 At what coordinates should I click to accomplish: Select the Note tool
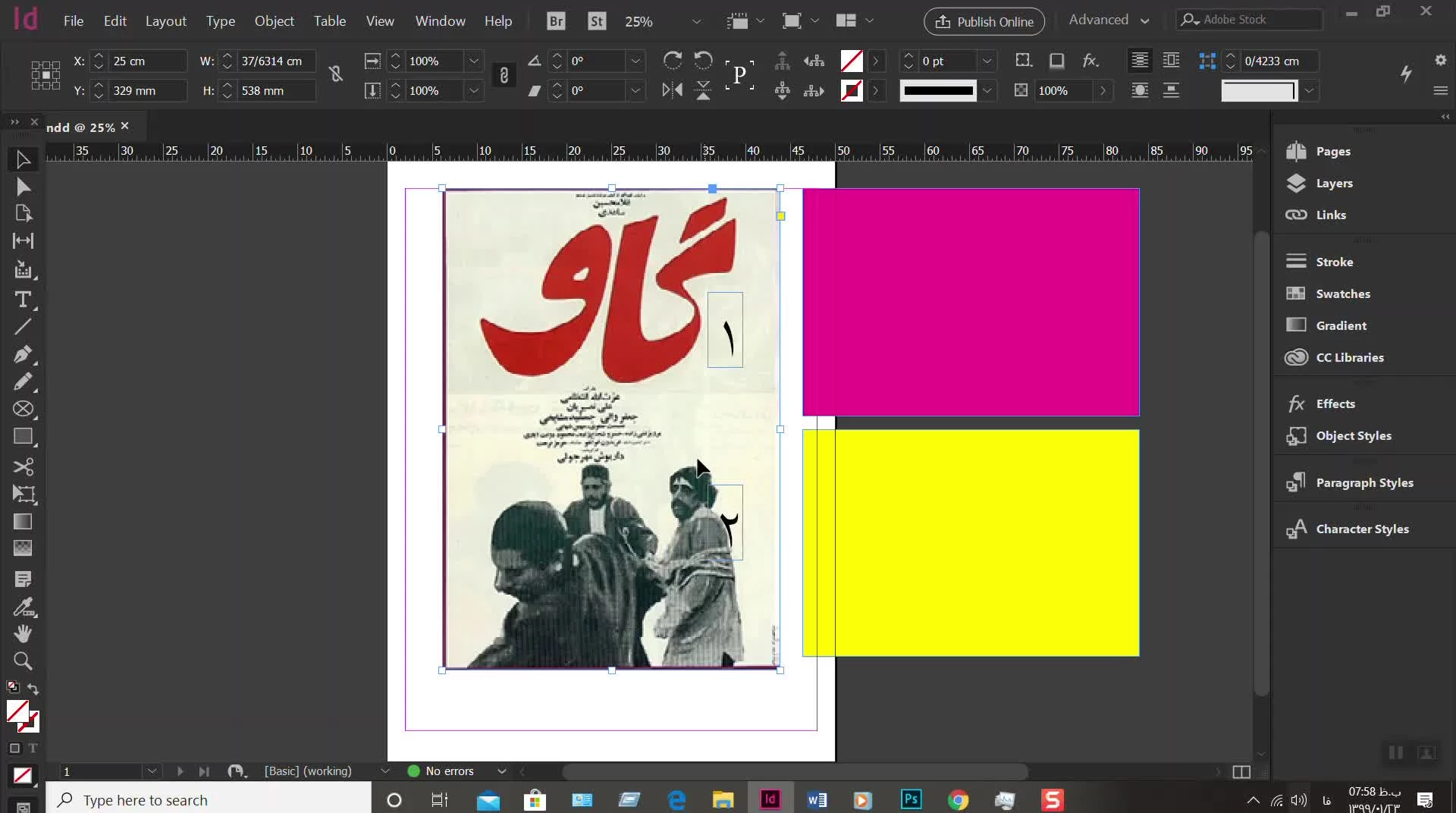[x=23, y=579]
